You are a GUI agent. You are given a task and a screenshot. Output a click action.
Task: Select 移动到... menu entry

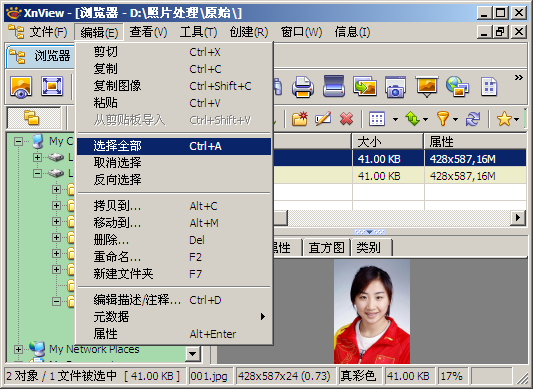click(174, 223)
